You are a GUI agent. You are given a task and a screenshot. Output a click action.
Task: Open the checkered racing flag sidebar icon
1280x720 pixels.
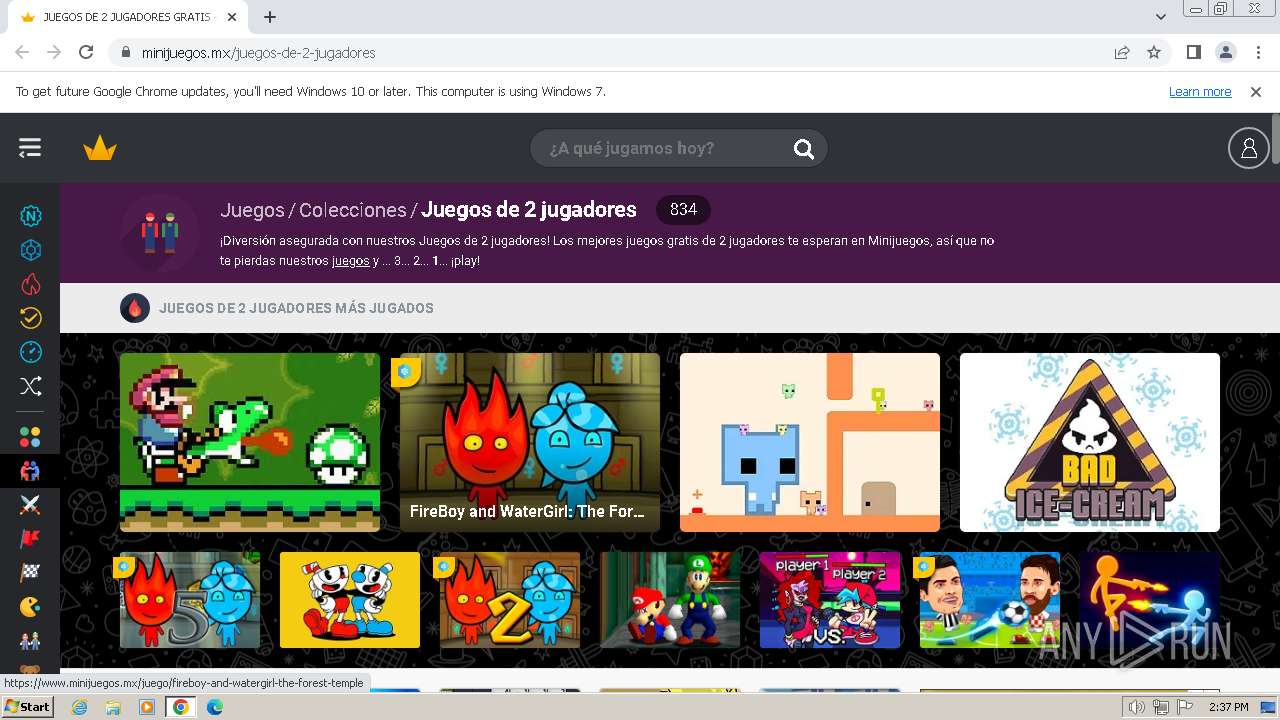coord(31,573)
